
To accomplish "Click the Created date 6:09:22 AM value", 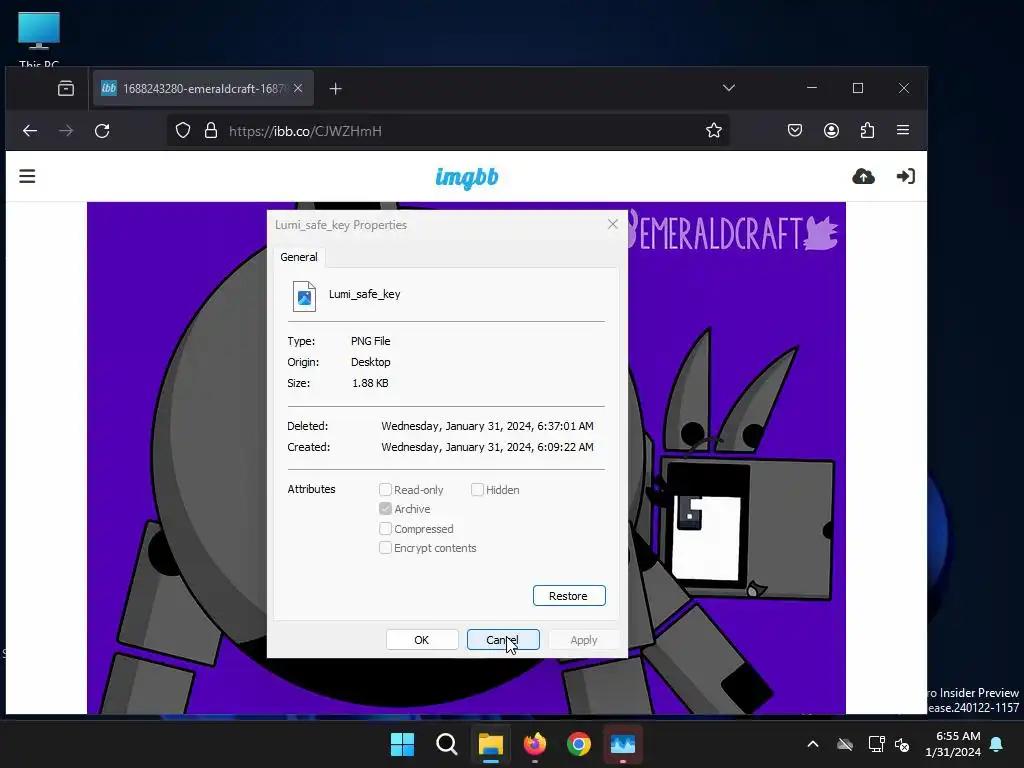I will point(487,447).
